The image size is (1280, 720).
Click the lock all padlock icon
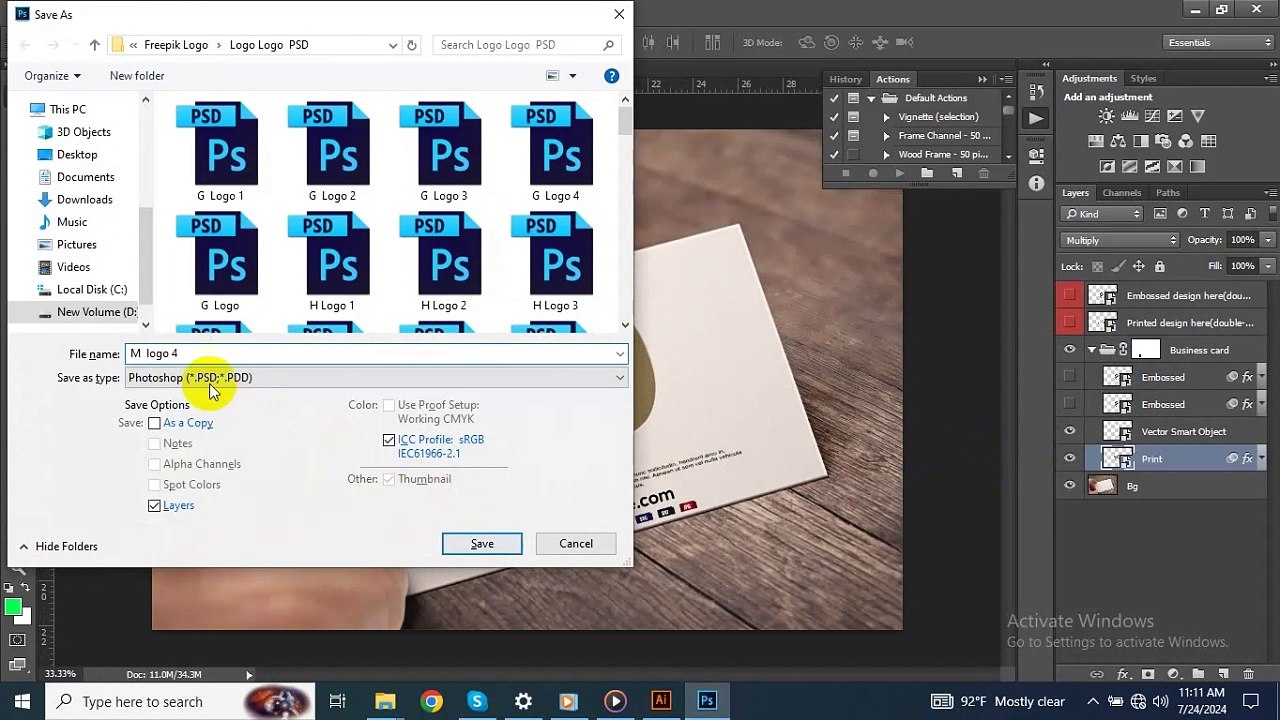click(x=1160, y=266)
